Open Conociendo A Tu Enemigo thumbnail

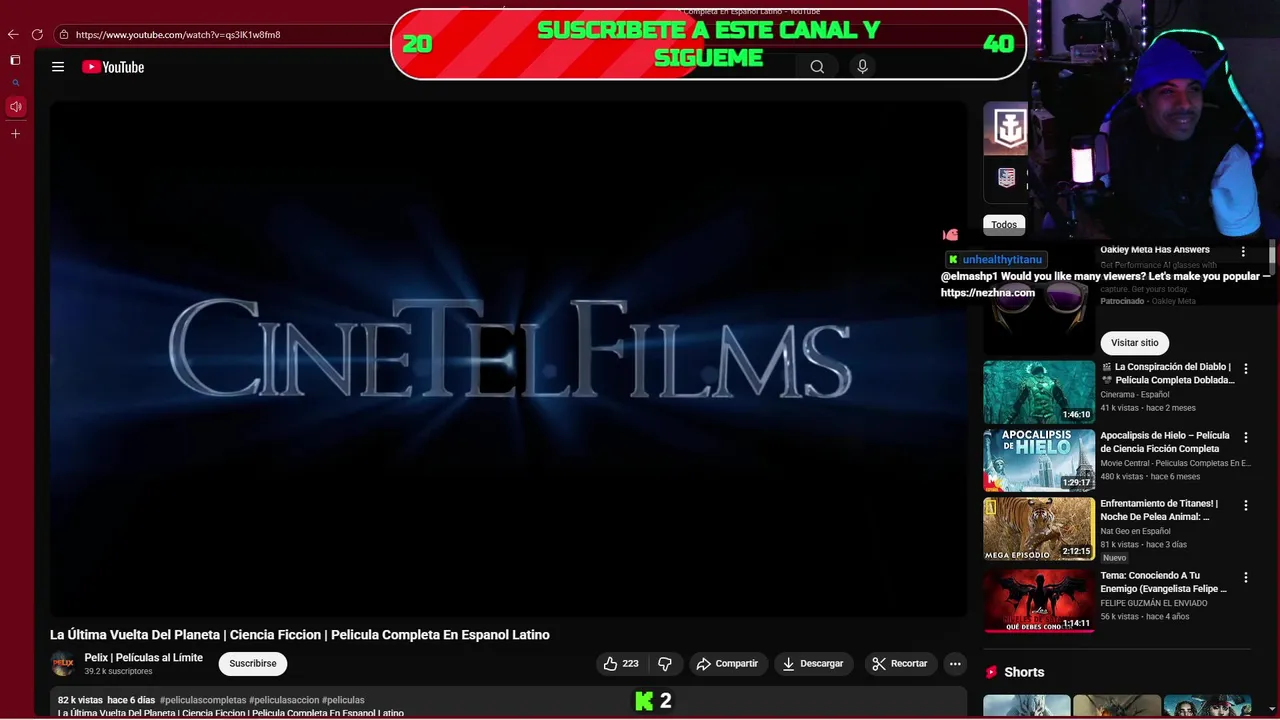coord(1039,601)
